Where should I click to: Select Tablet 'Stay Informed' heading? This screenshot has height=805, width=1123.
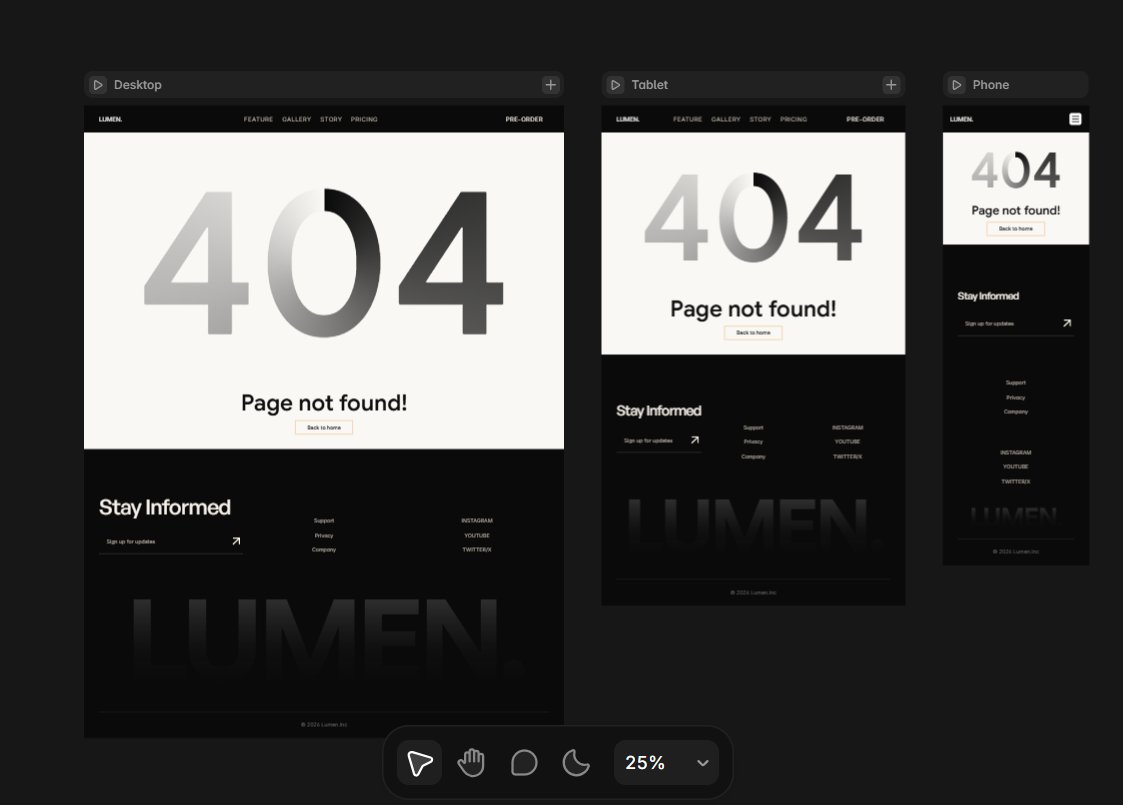point(659,410)
